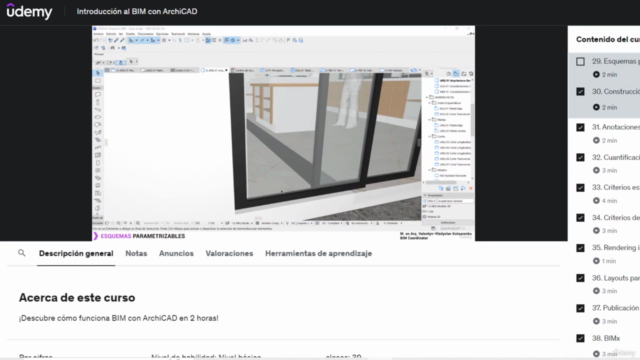
Task: Click the play icon under 29. Esquemas
Action: tap(596, 74)
